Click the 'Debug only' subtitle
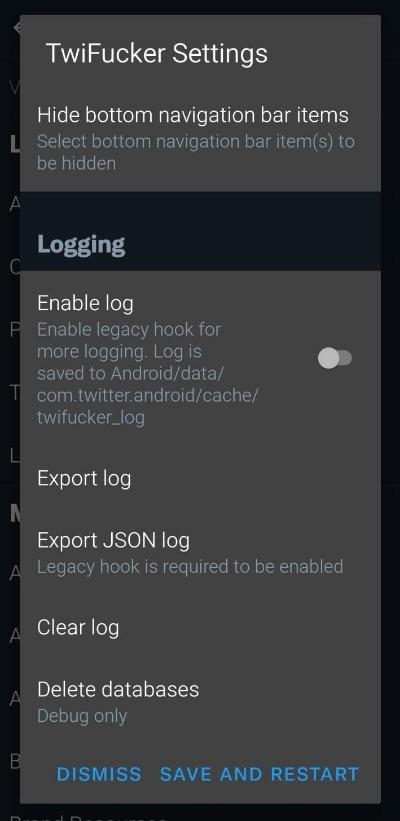 click(x=82, y=716)
